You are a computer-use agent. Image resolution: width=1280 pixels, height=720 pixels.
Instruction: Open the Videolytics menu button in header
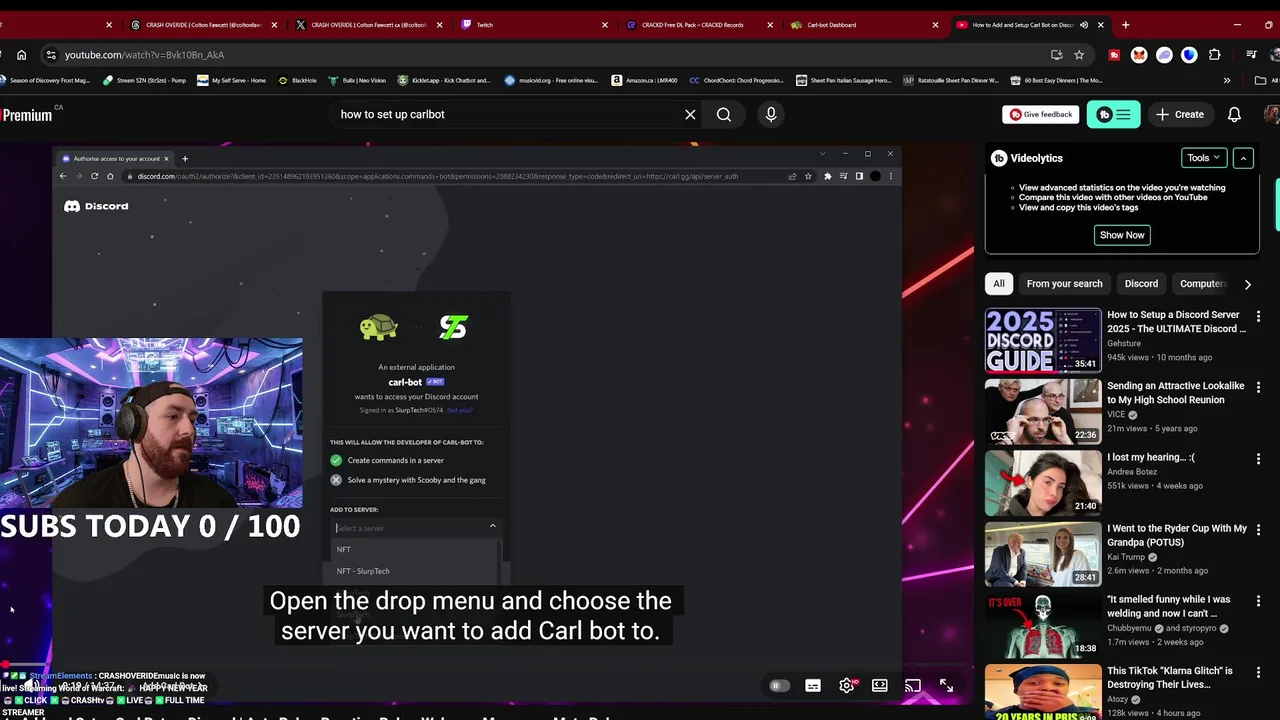pos(1113,114)
